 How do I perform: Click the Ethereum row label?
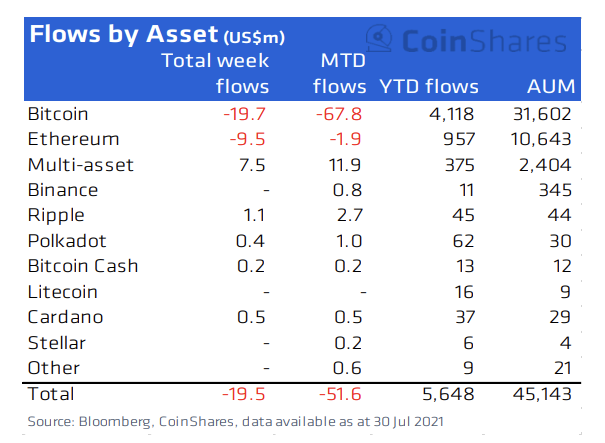(x=74, y=139)
